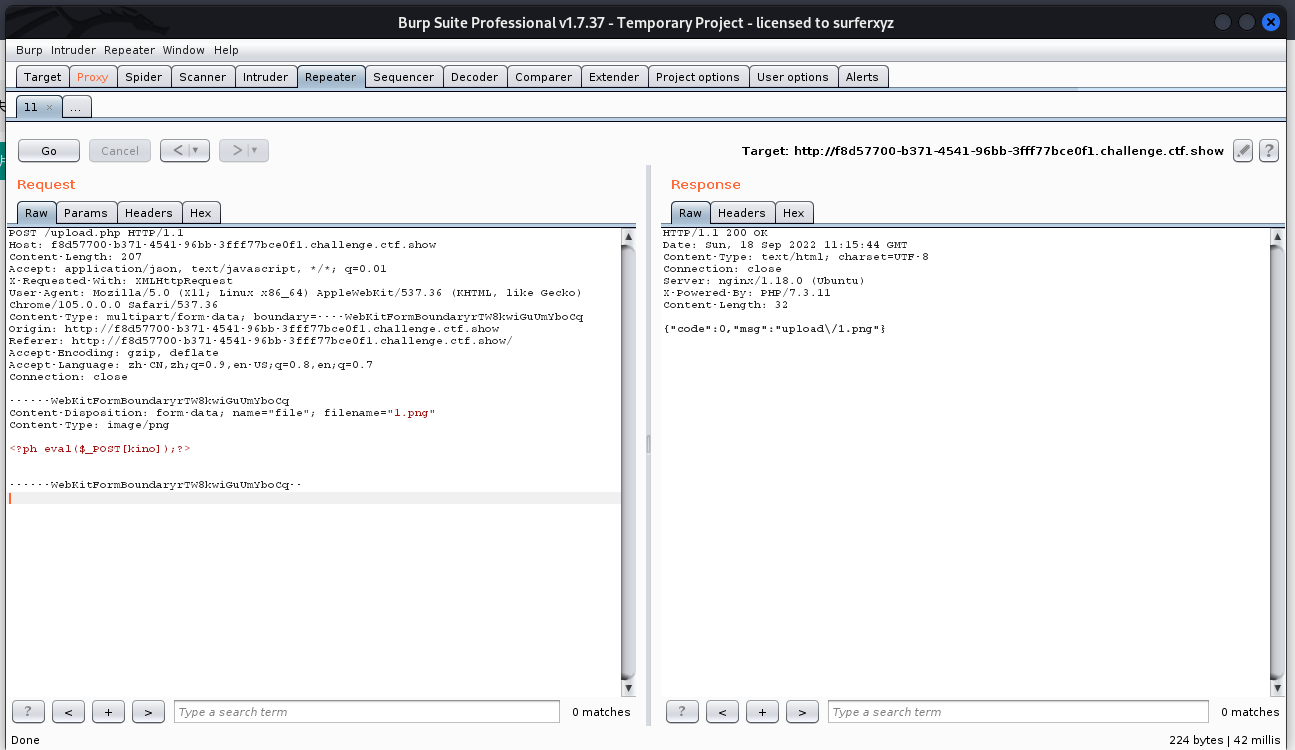Click response search previous-match < button

[x=722, y=712]
